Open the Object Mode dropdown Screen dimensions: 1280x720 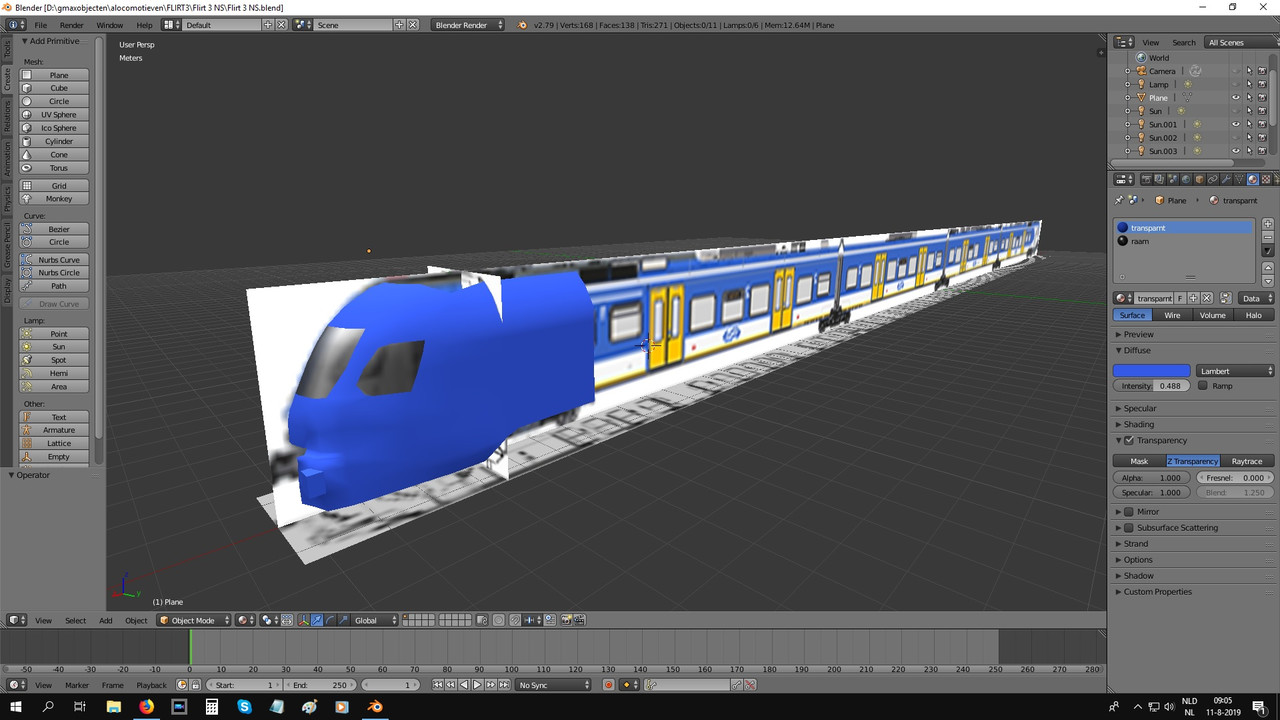point(194,620)
